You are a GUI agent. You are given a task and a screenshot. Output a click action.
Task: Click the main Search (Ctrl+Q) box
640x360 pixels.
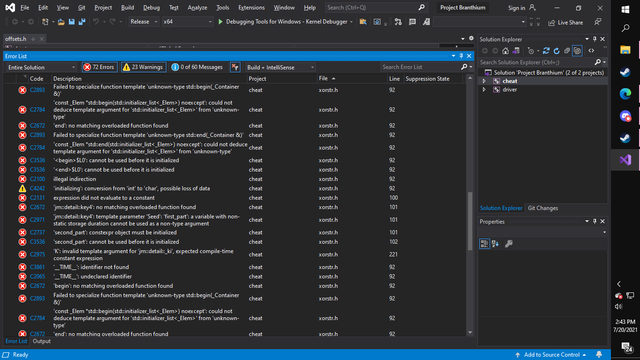click(x=376, y=7)
